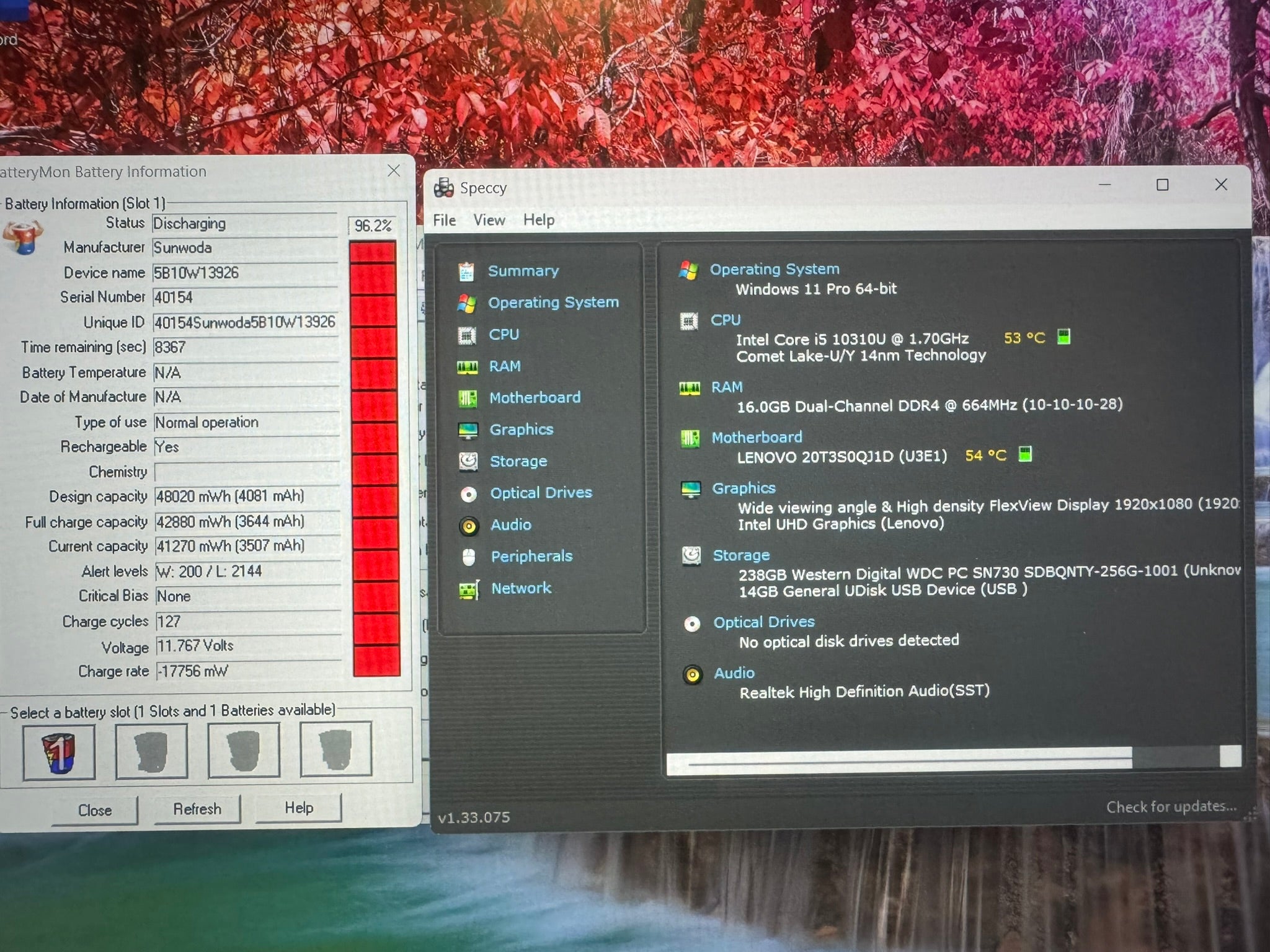This screenshot has width=1270, height=952.
Task: Open the Audio heading link in summary
Action: point(734,674)
